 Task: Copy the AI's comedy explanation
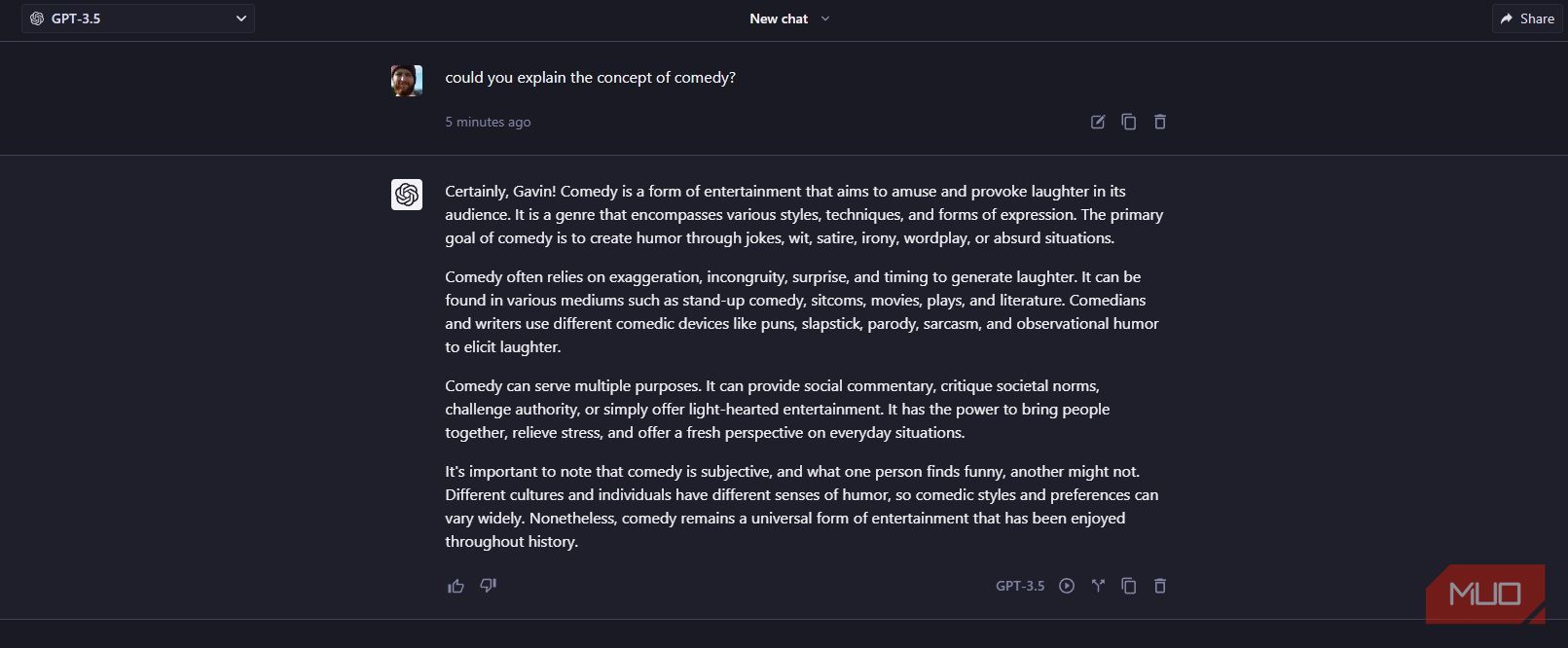pos(1129,586)
